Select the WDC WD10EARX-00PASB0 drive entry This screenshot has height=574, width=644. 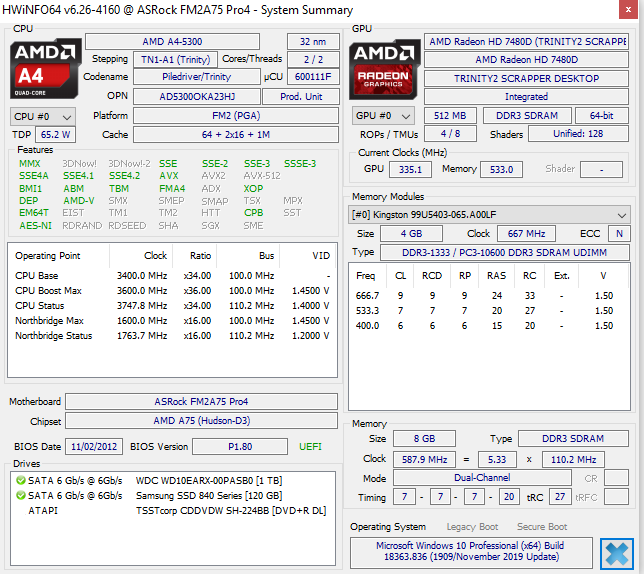pos(172,480)
